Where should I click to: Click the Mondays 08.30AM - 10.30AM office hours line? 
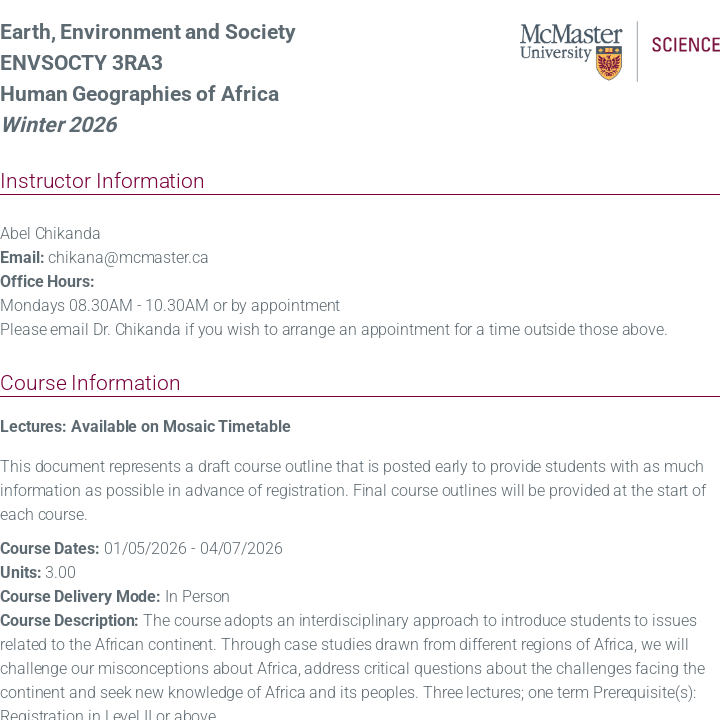click(170, 305)
